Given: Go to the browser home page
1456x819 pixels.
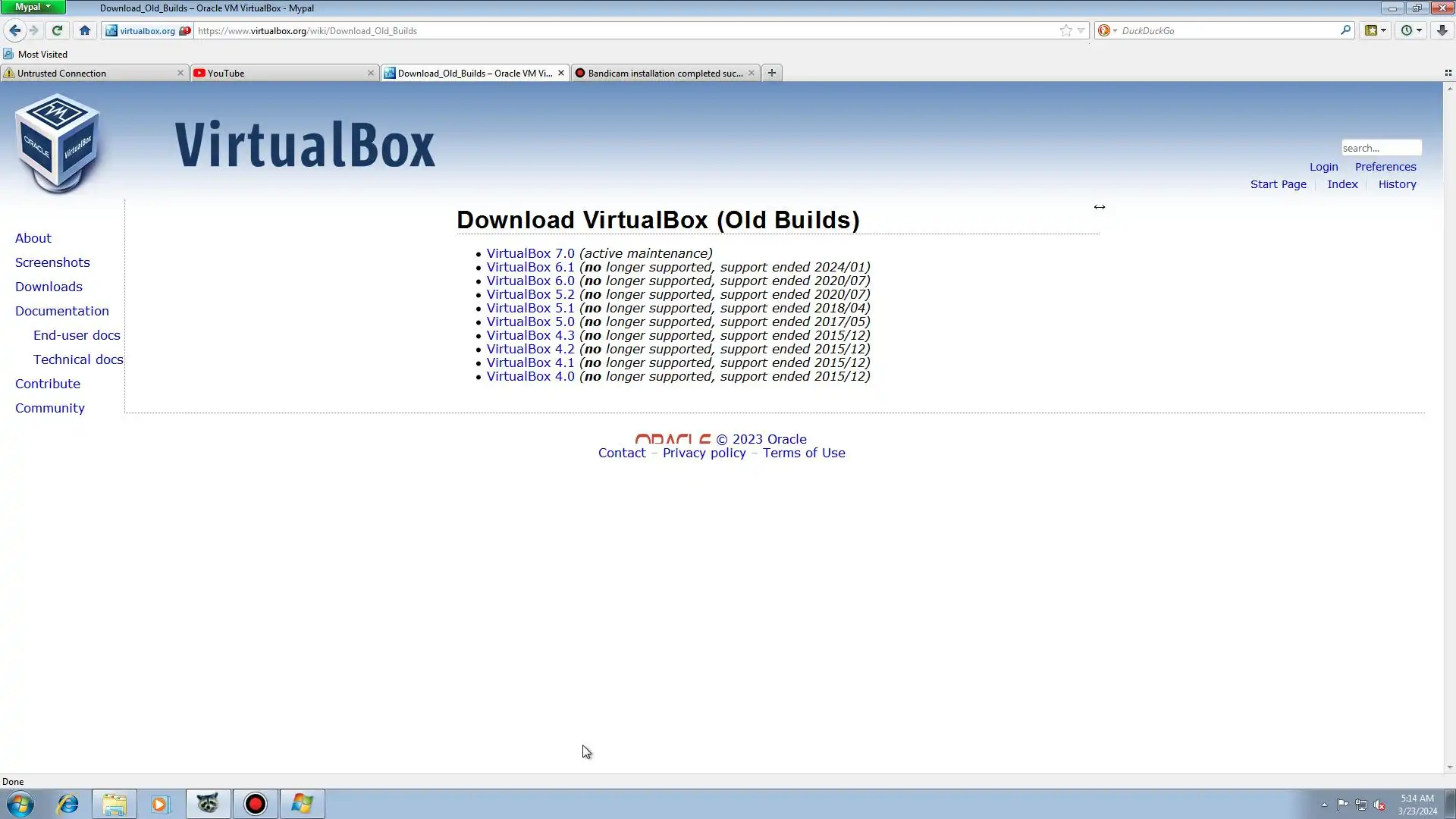Looking at the screenshot, I should coord(85,30).
